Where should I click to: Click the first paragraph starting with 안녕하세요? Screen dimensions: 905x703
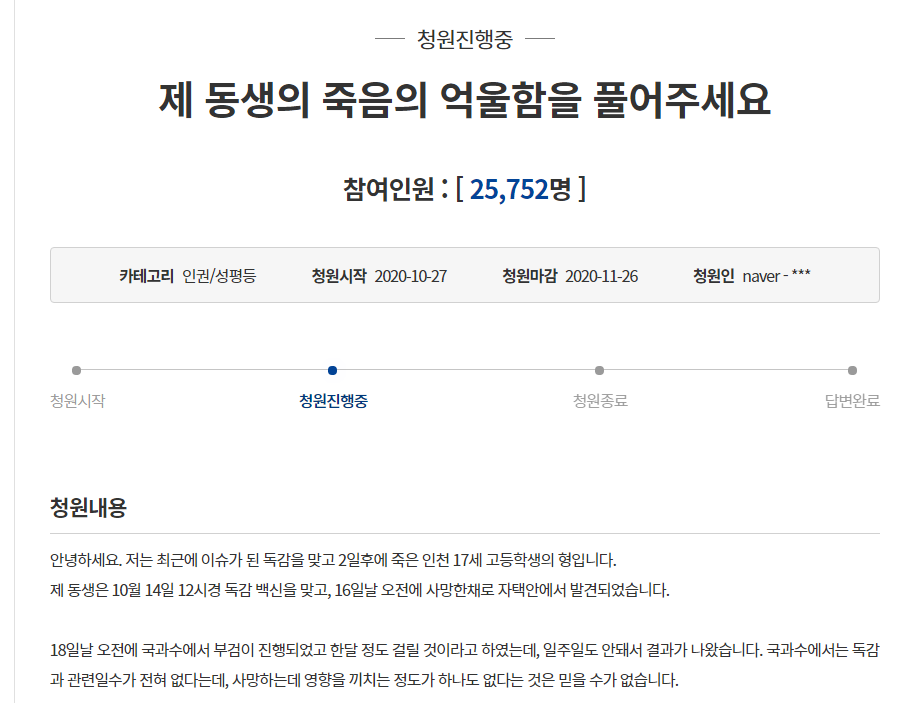[x=340, y=558]
